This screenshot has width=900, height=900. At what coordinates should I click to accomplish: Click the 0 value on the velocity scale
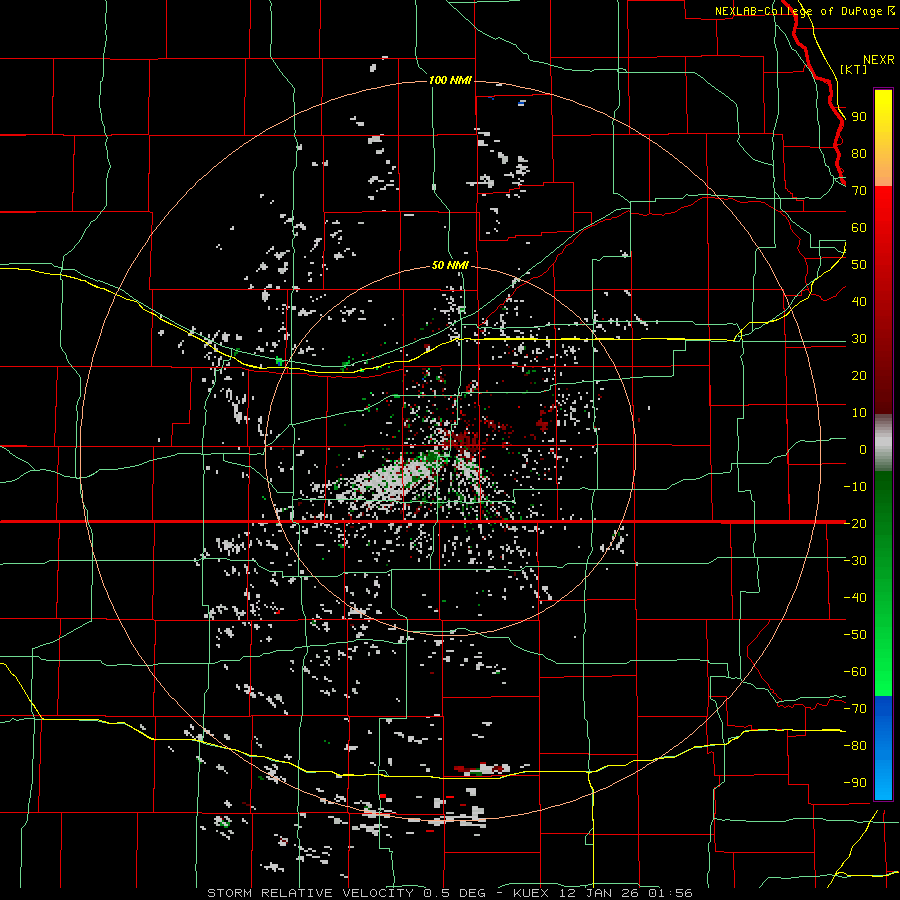click(863, 449)
